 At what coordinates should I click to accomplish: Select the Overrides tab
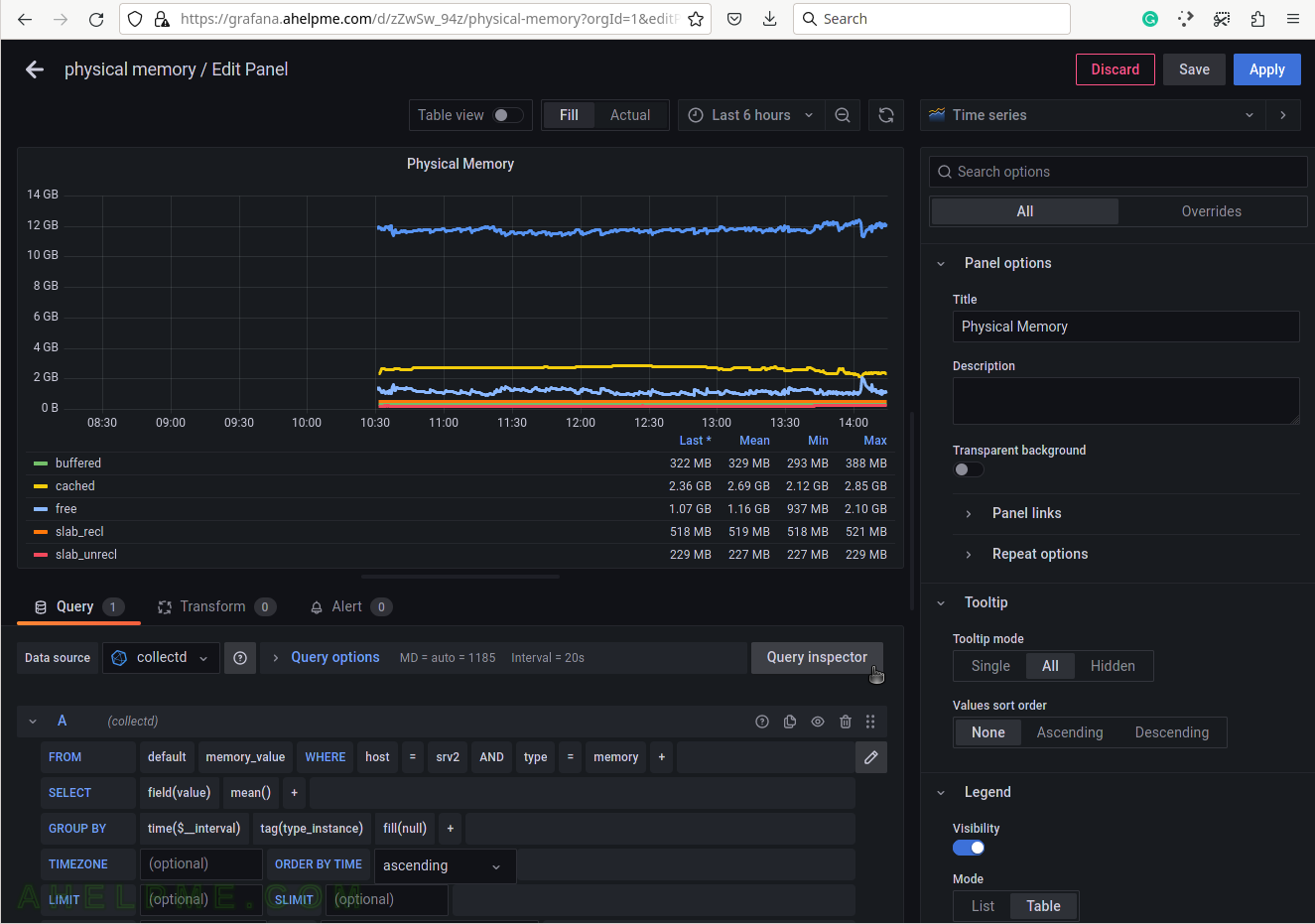(x=1212, y=211)
